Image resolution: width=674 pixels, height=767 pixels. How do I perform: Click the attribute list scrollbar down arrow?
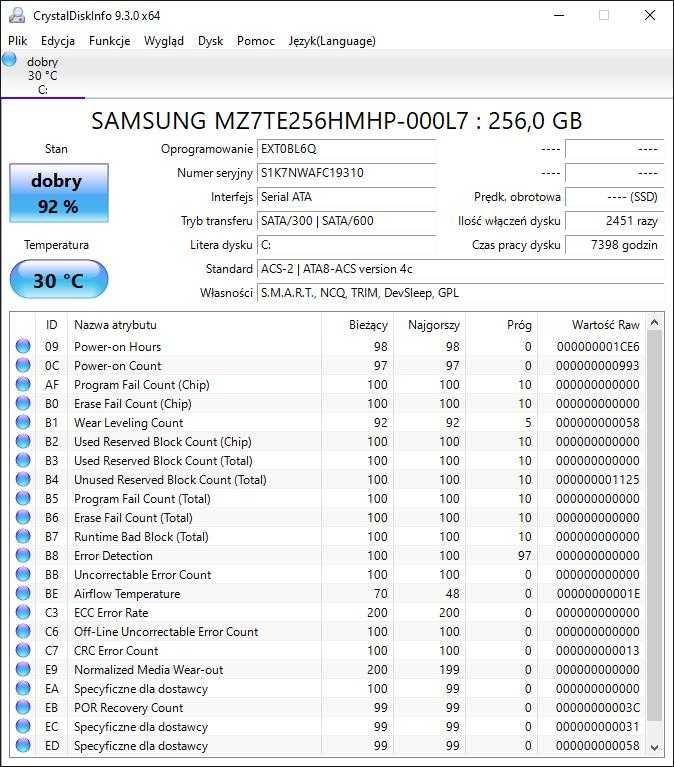(654, 747)
